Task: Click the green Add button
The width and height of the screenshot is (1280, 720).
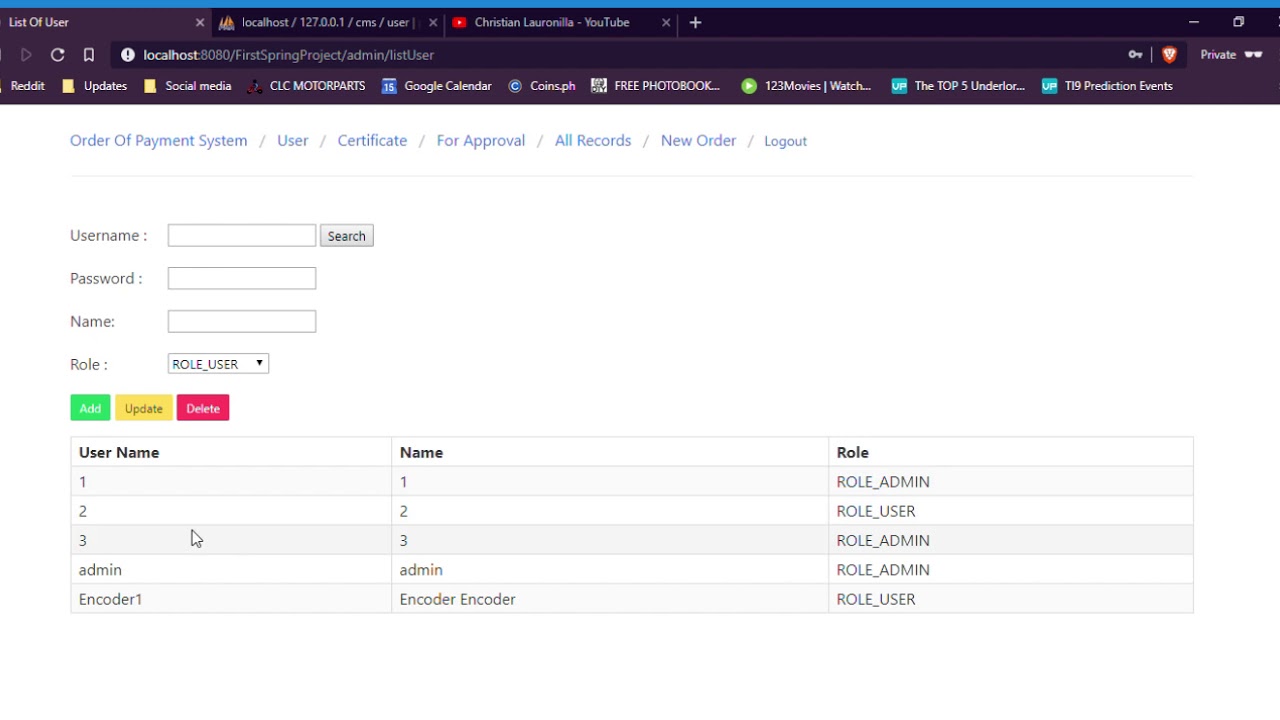Action: click(x=90, y=408)
